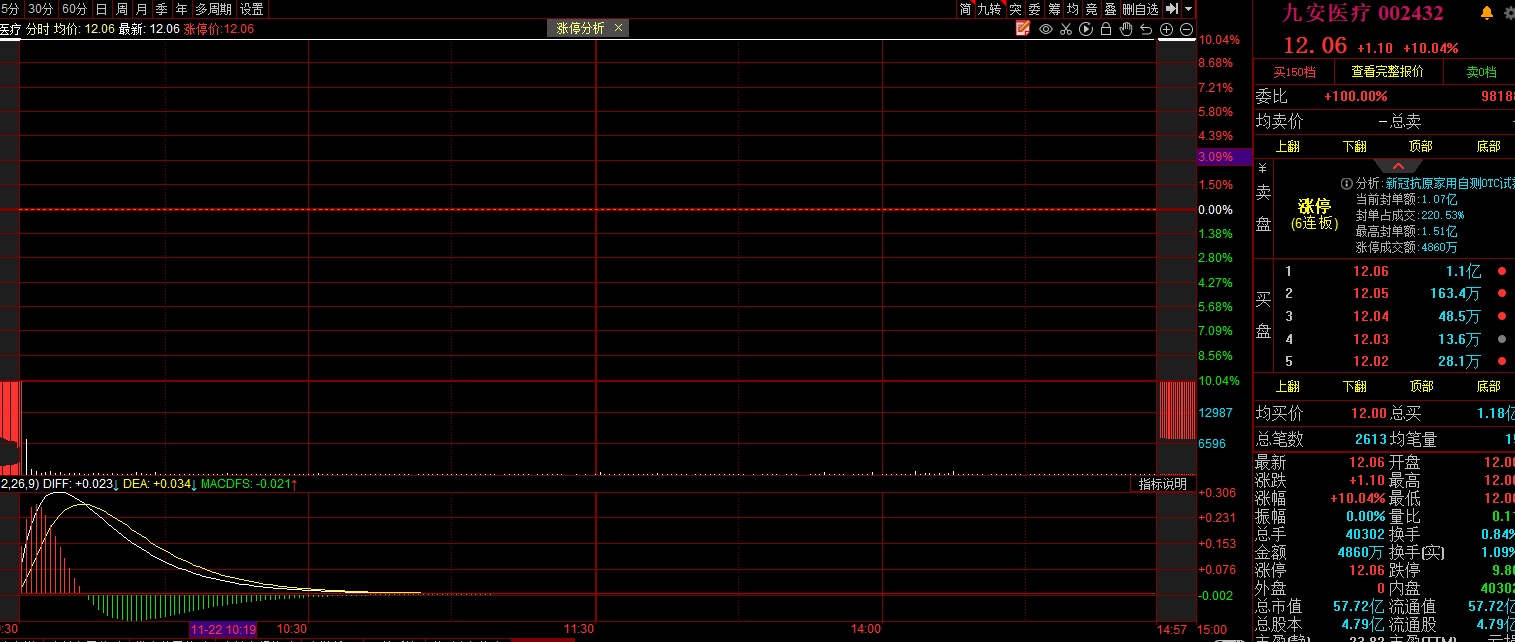Viewport: 1515px width, 642px height.
Task: Toggle the 筹 chip distribution button
Action: point(1054,9)
